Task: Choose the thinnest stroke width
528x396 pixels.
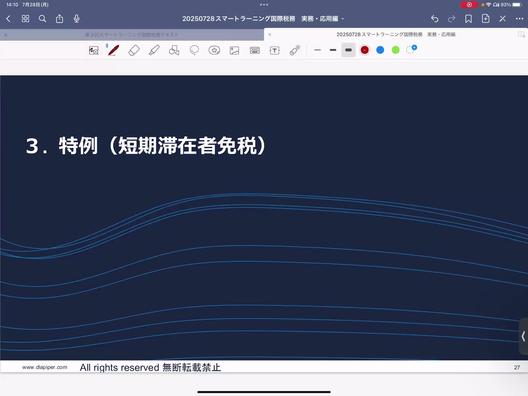Action: pyautogui.click(x=317, y=50)
